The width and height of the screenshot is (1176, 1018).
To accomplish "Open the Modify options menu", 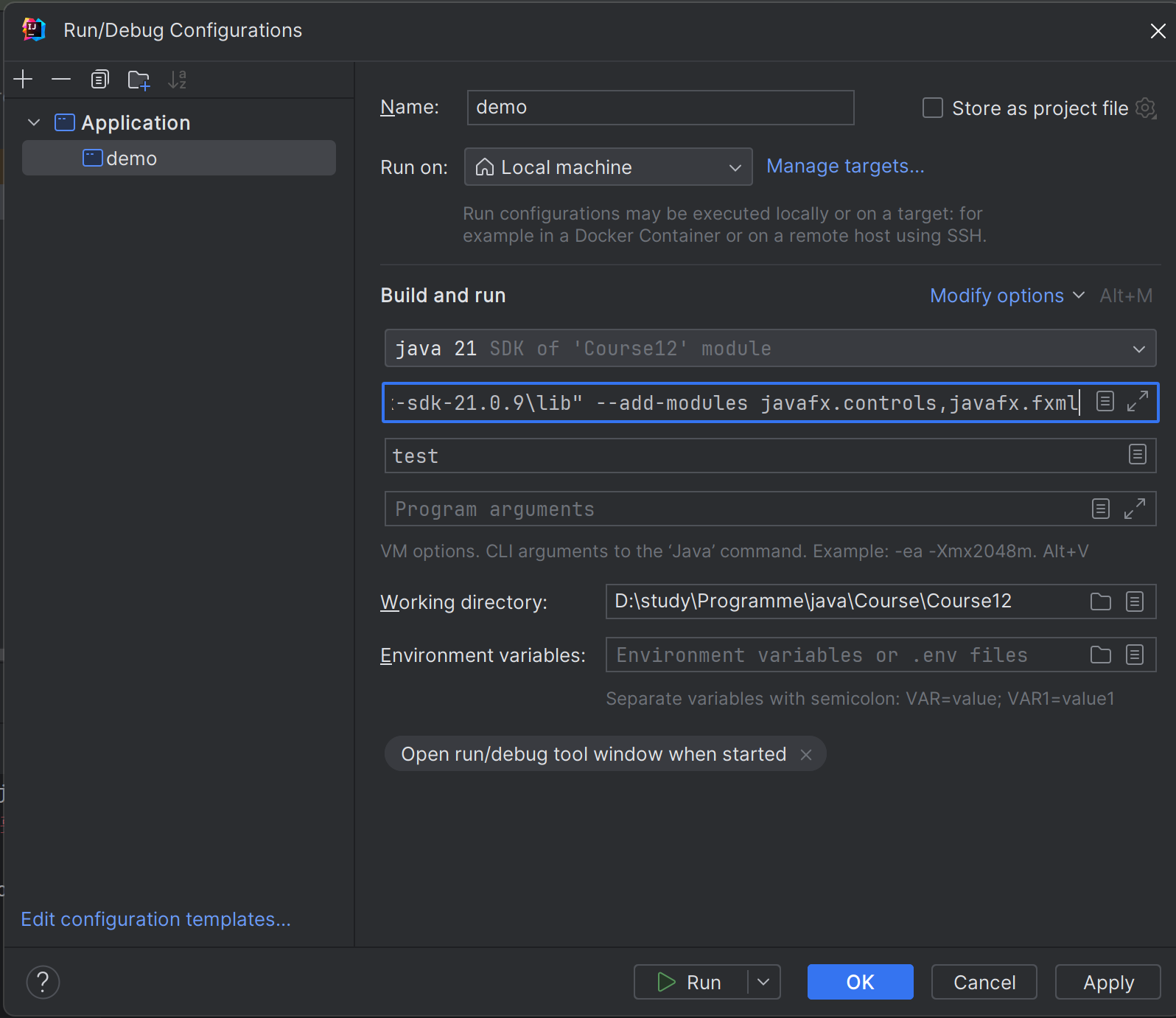I will pos(1007,296).
